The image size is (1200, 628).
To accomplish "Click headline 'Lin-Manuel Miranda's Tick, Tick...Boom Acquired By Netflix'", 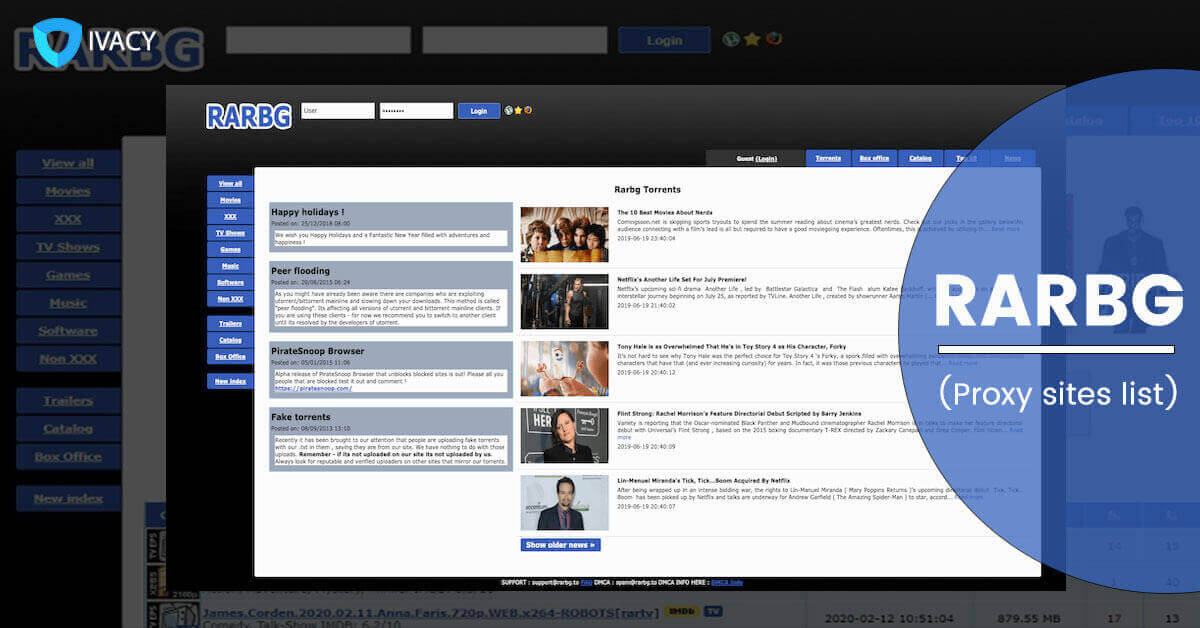I will tap(706, 480).
